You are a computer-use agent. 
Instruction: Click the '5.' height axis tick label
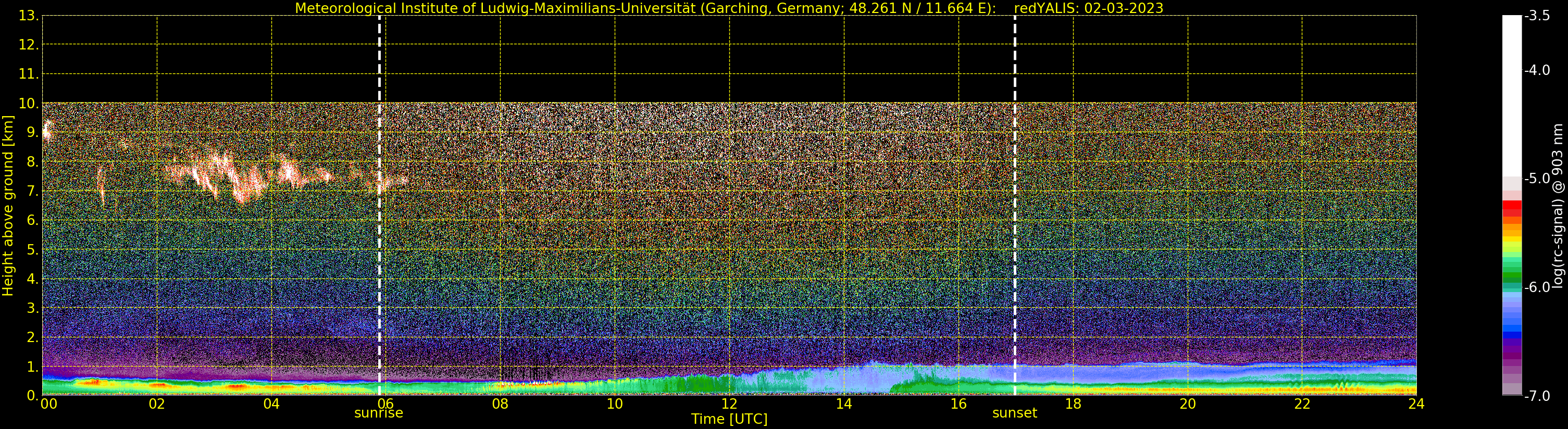point(32,250)
